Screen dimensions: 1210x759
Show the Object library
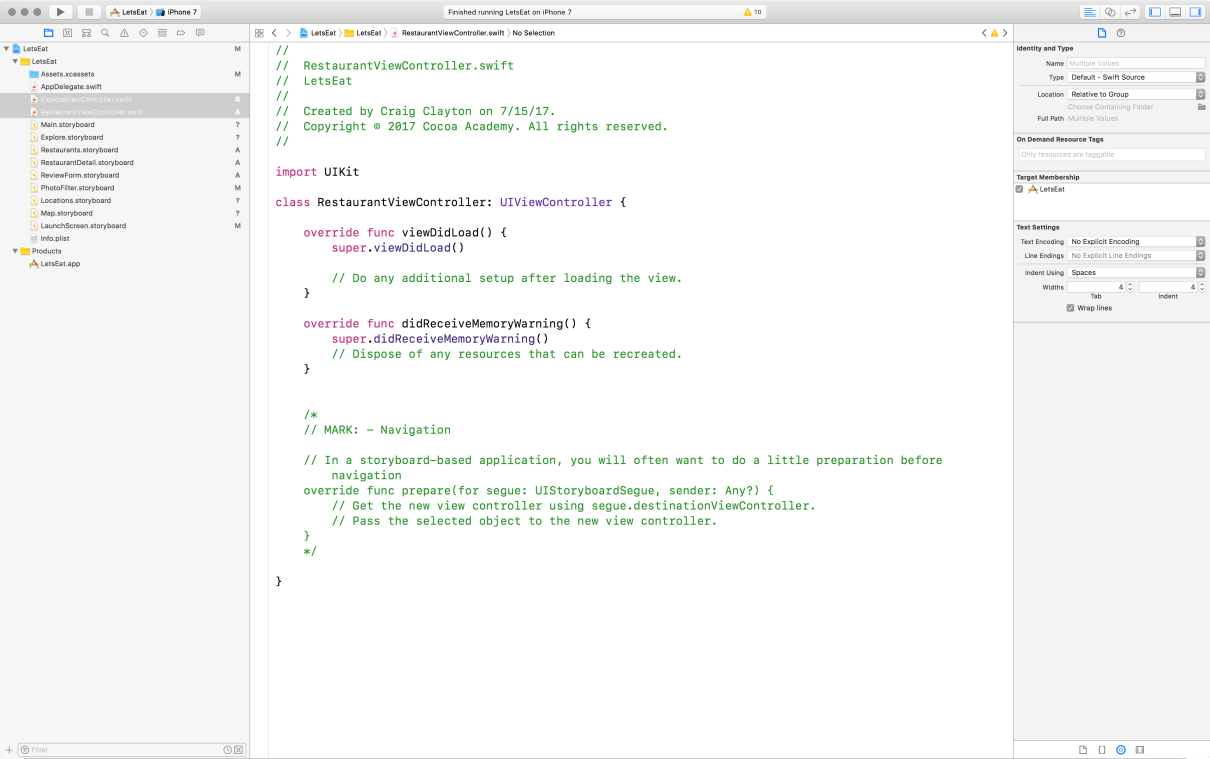tap(1121, 749)
